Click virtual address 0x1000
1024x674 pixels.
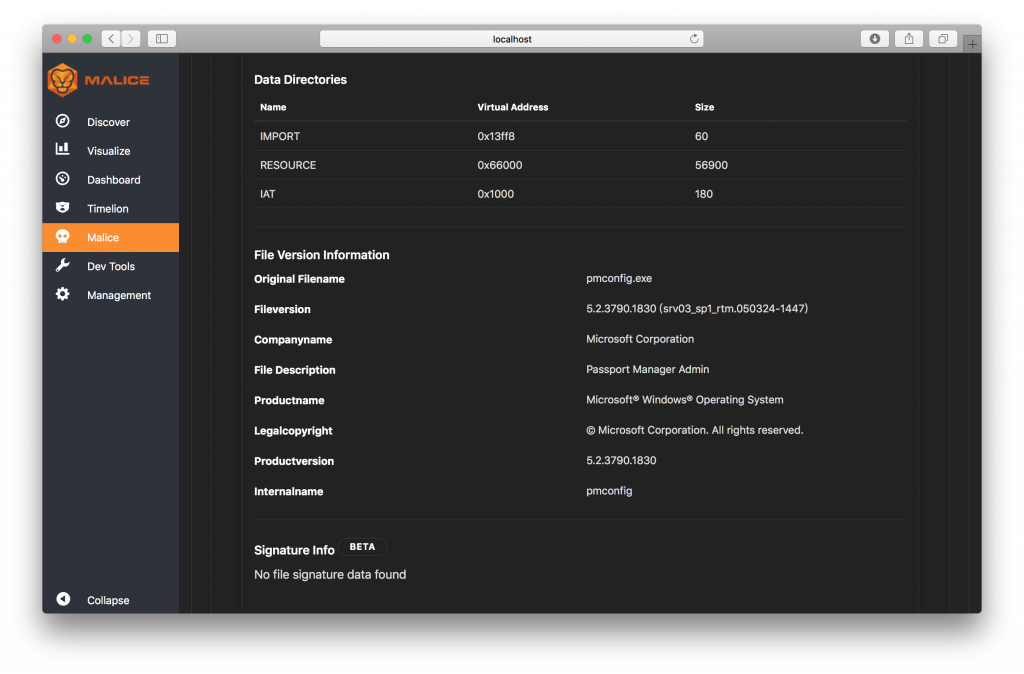[496, 194]
